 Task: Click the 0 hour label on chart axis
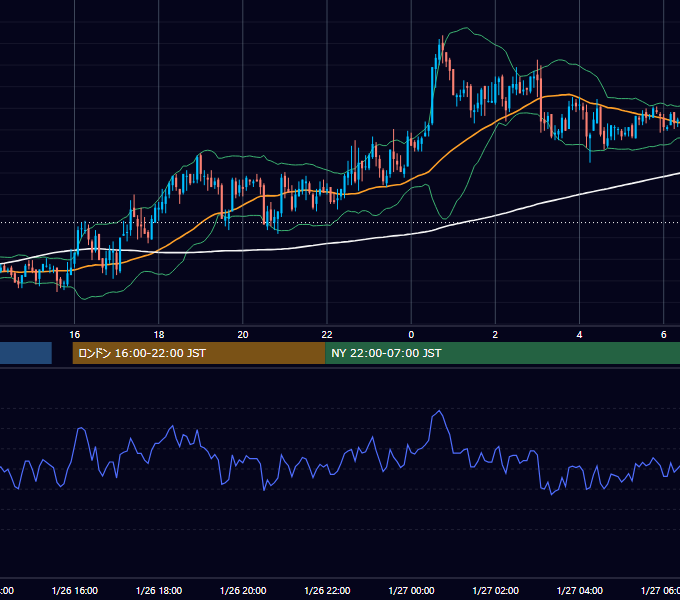[411, 335]
